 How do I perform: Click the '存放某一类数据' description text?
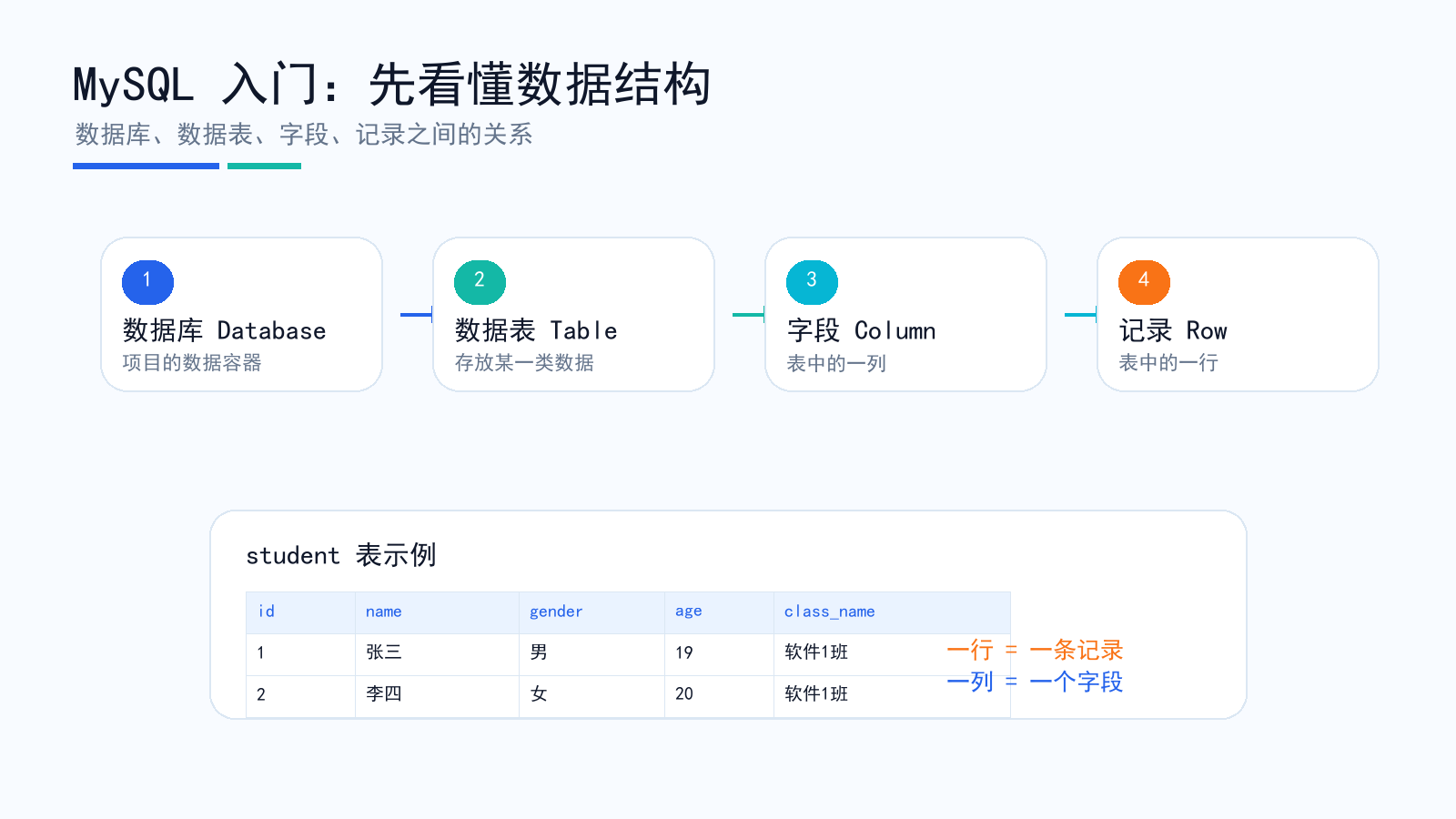524,362
